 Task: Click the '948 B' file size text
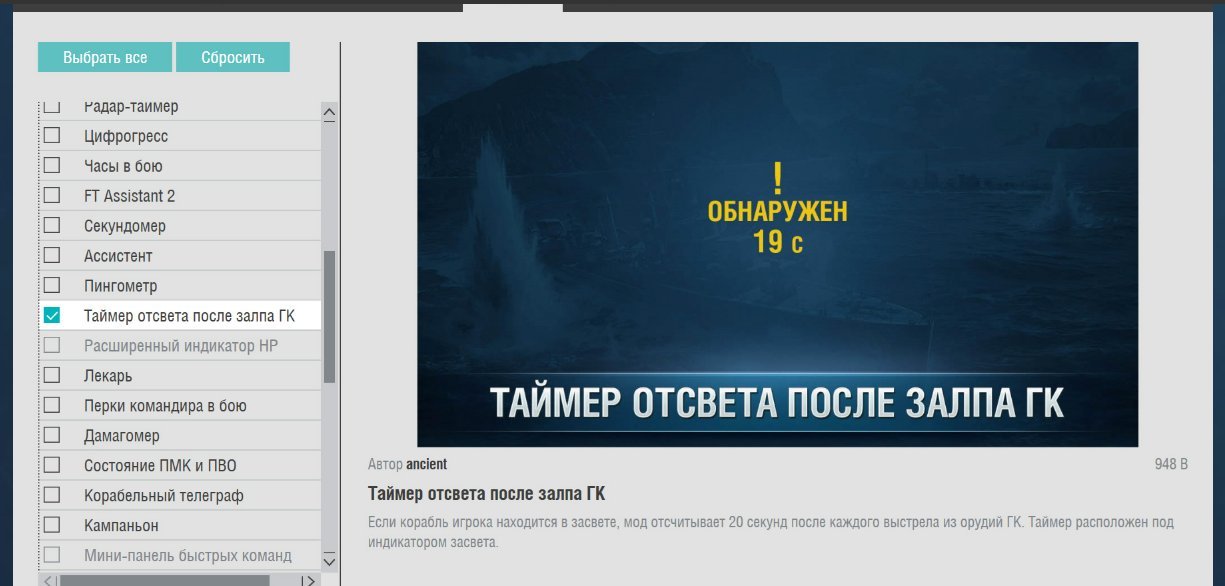1170,464
